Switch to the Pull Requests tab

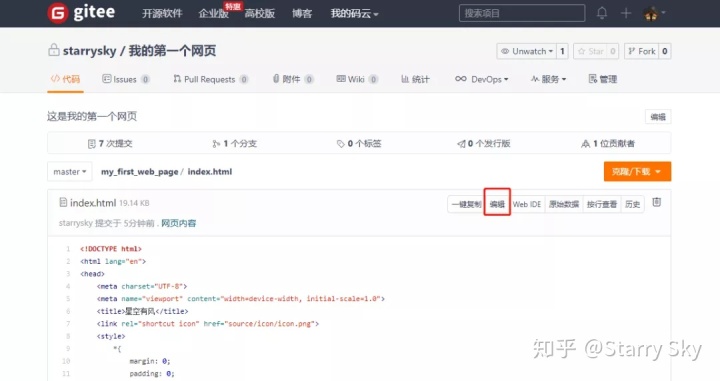point(211,79)
